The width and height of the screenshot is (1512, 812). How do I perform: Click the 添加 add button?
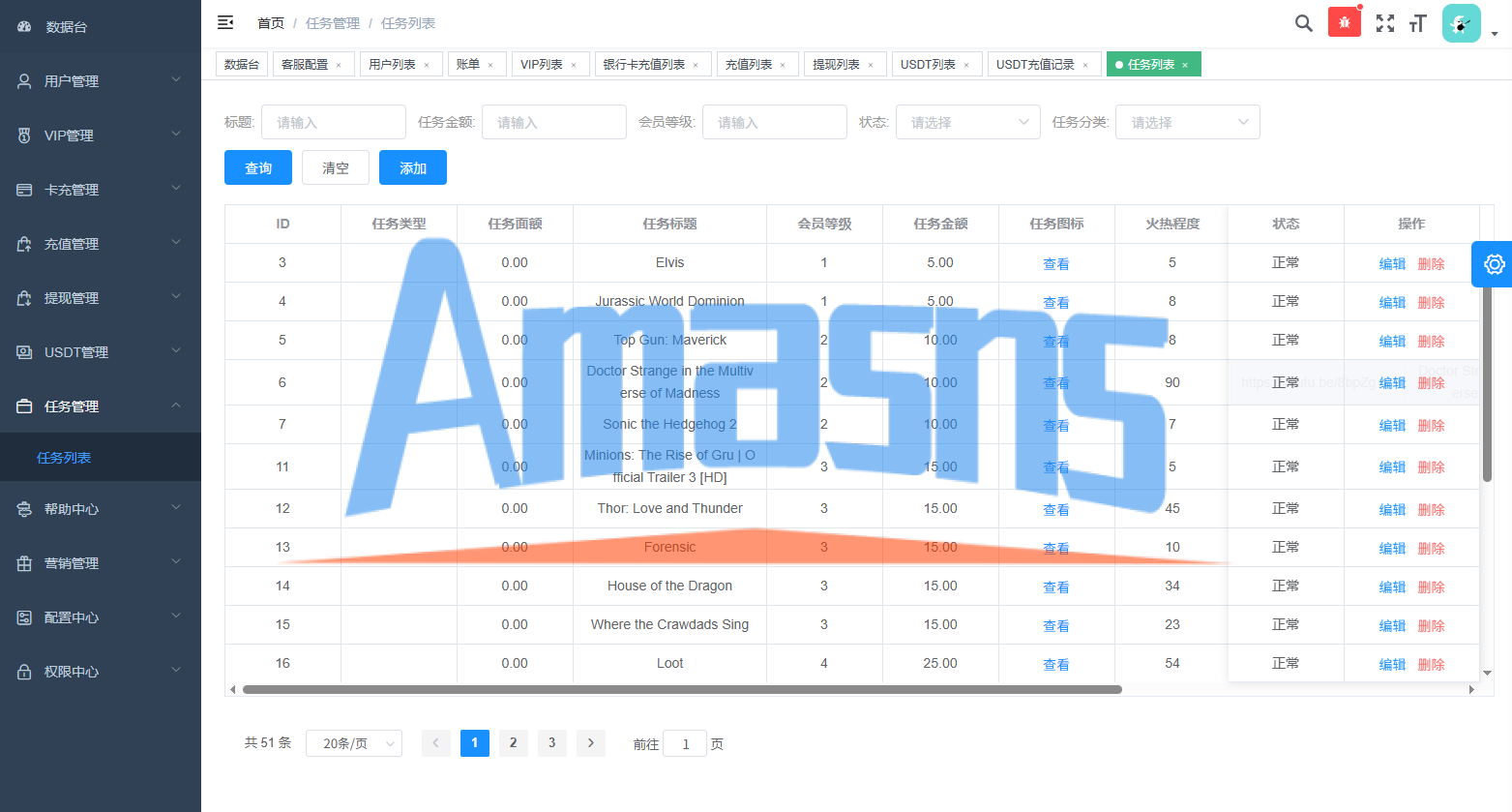point(413,167)
